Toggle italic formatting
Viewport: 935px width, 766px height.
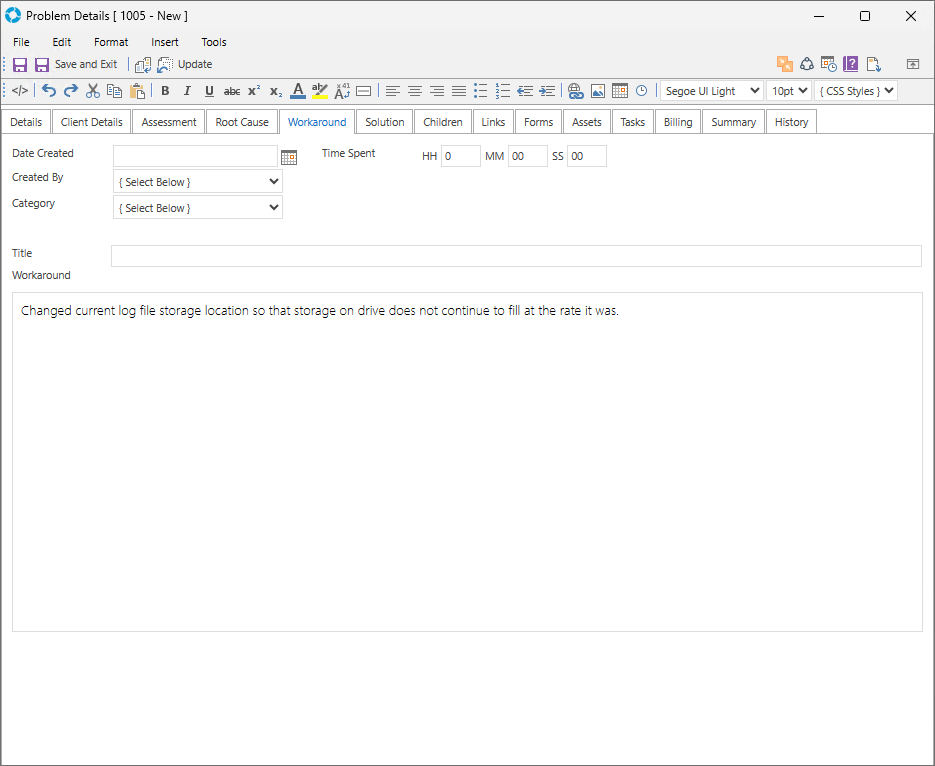point(187,91)
